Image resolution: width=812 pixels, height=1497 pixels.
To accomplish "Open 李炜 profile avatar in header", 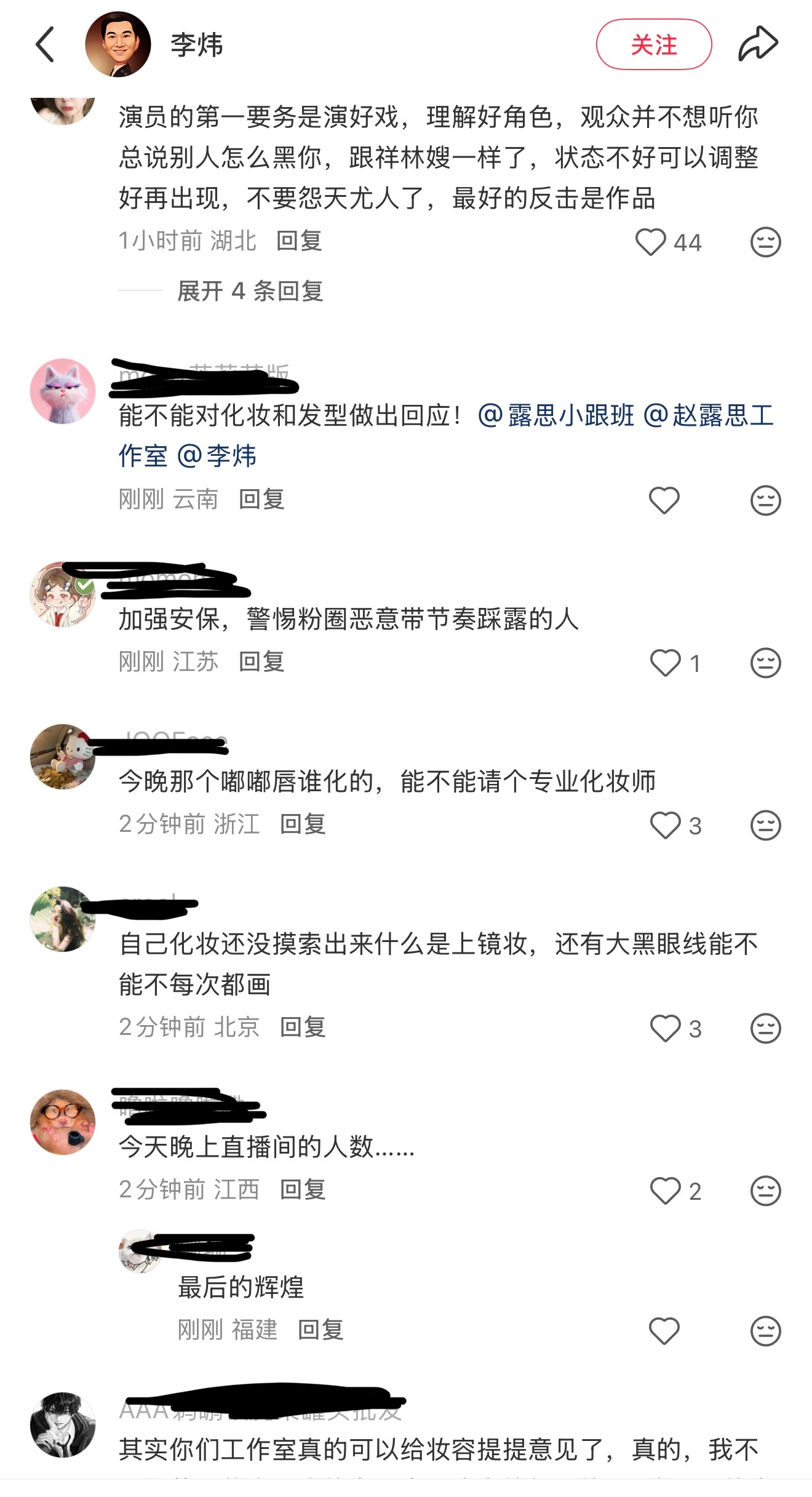I will point(117,44).
